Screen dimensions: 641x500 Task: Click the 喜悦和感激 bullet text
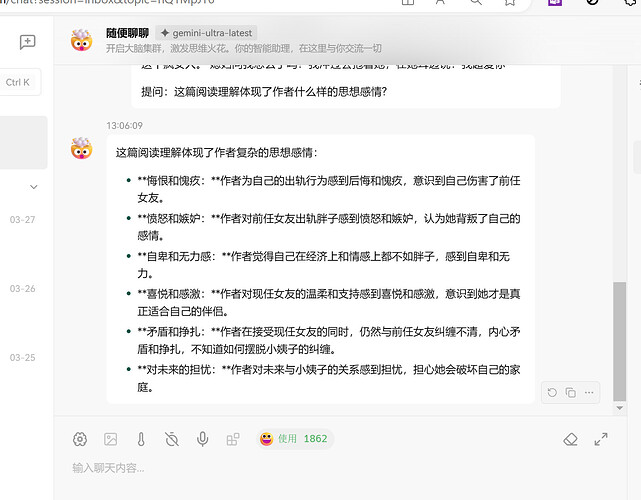coord(329,303)
